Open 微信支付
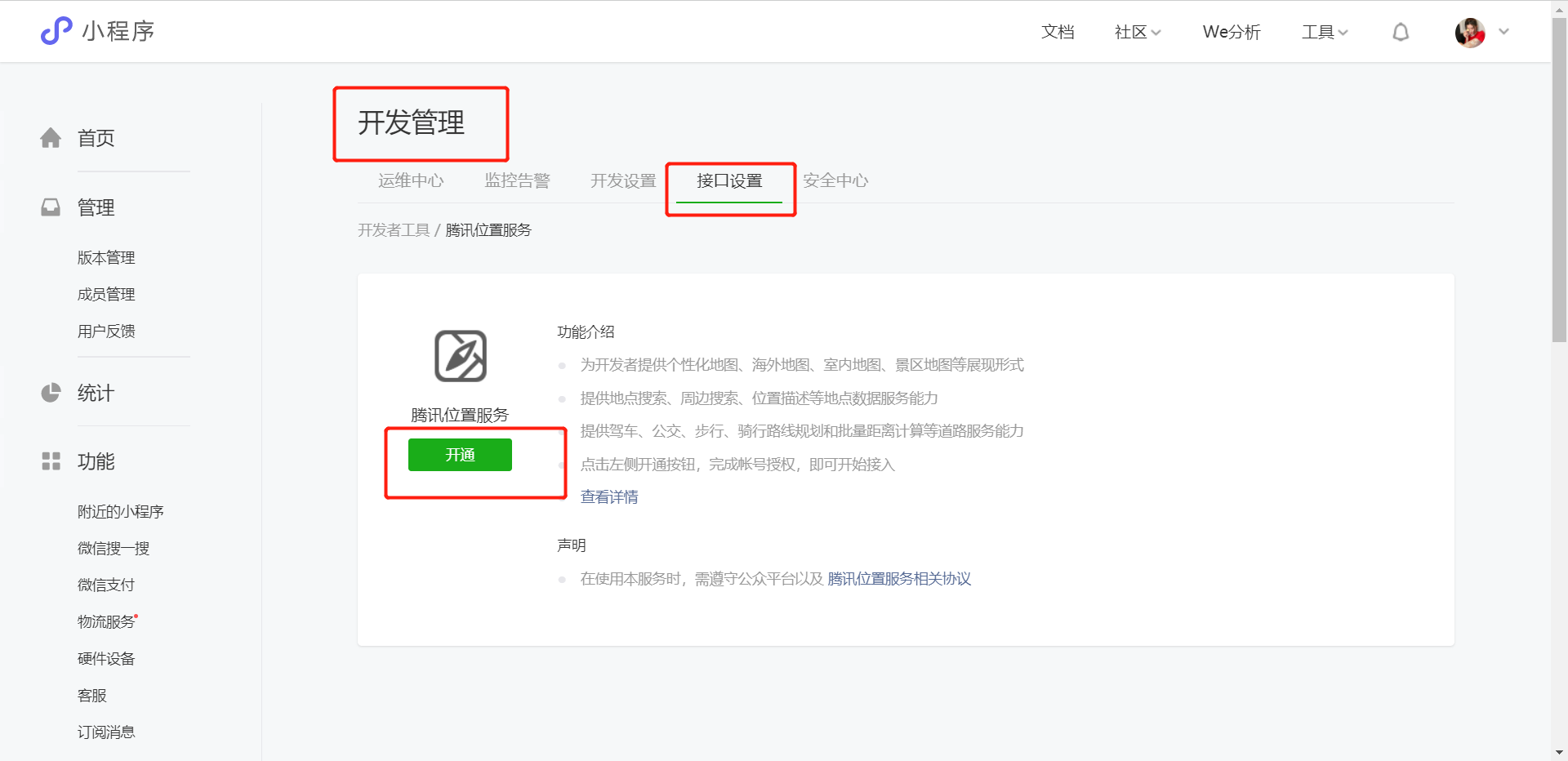1568x761 pixels. click(106, 585)
